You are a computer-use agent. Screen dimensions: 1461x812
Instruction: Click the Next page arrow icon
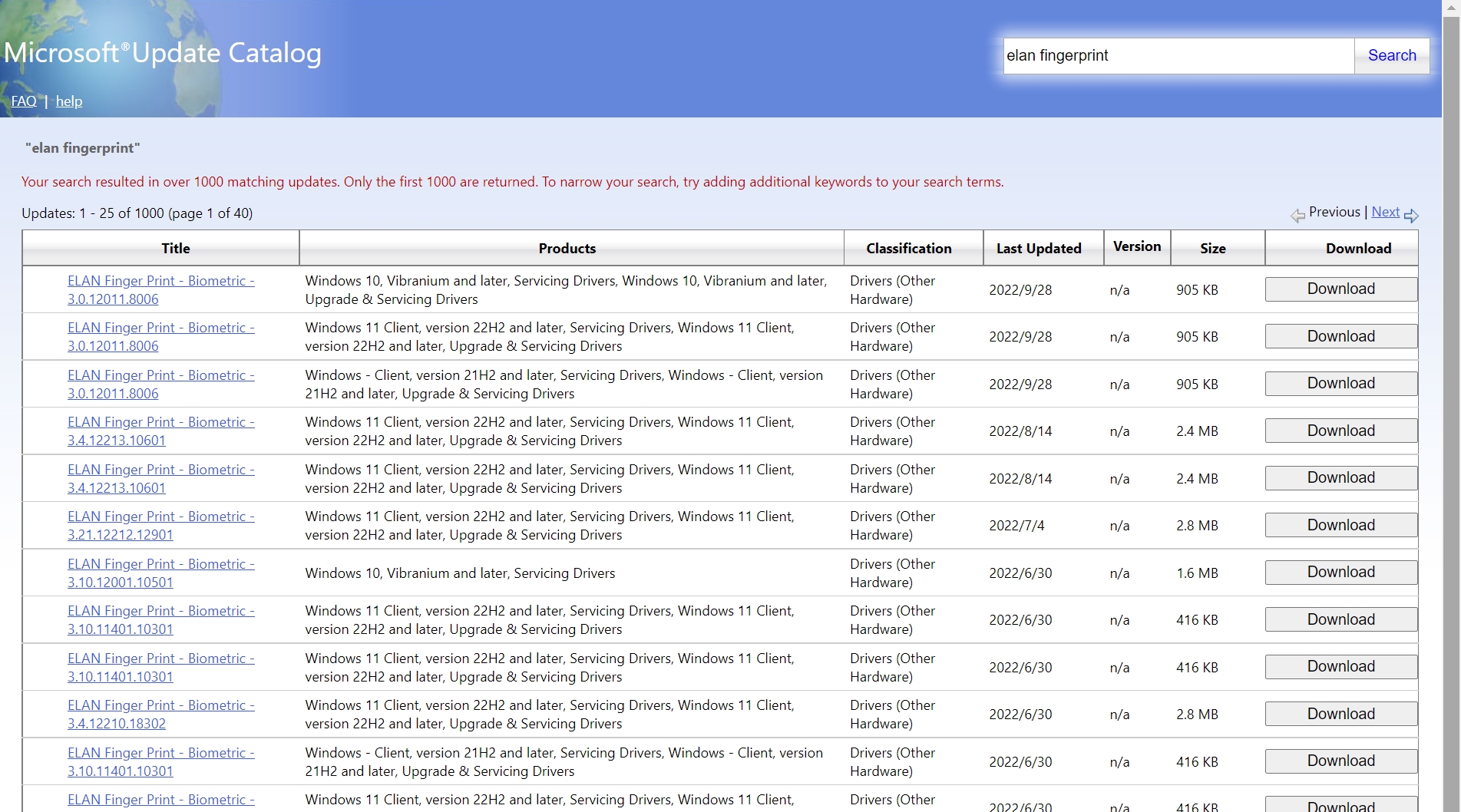pos(1411,216)
